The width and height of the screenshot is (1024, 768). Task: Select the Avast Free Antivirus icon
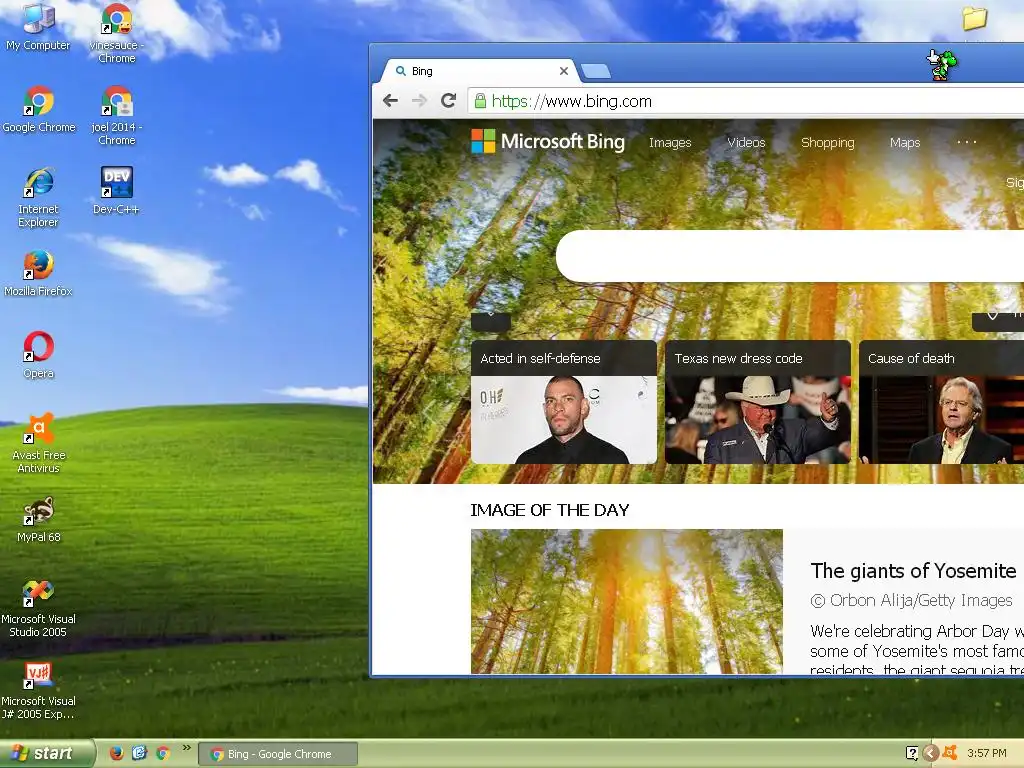(x=39, y=443)
